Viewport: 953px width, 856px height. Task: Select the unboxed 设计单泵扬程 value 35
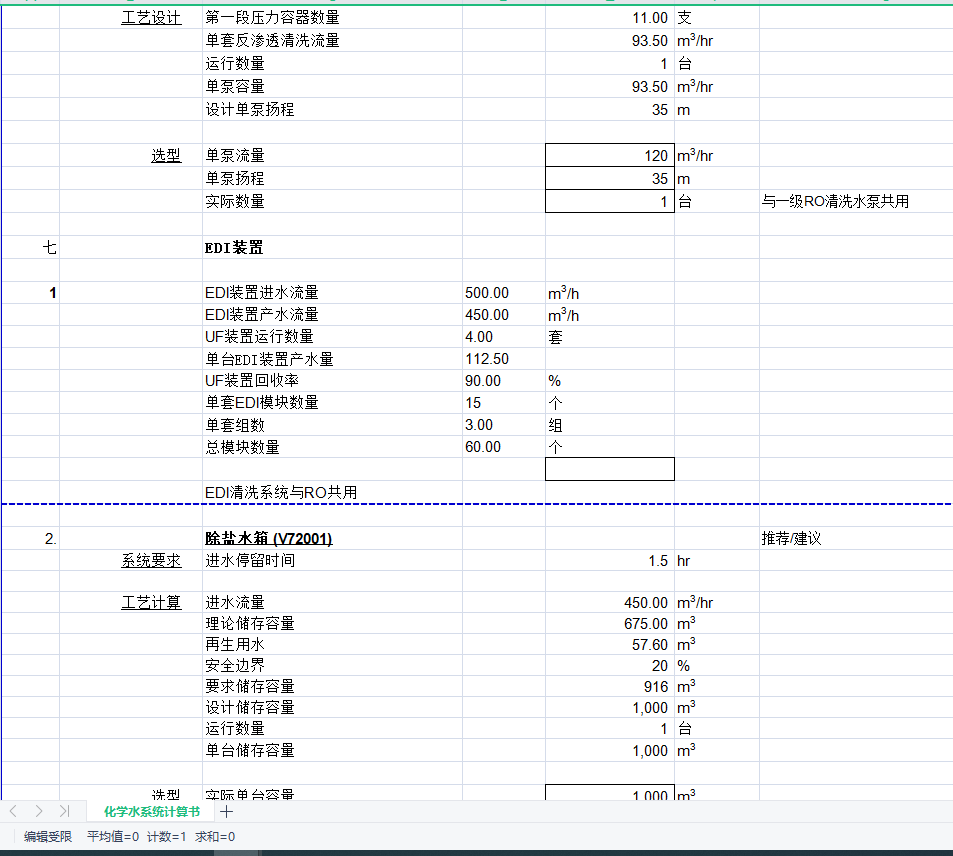(610, 109)
